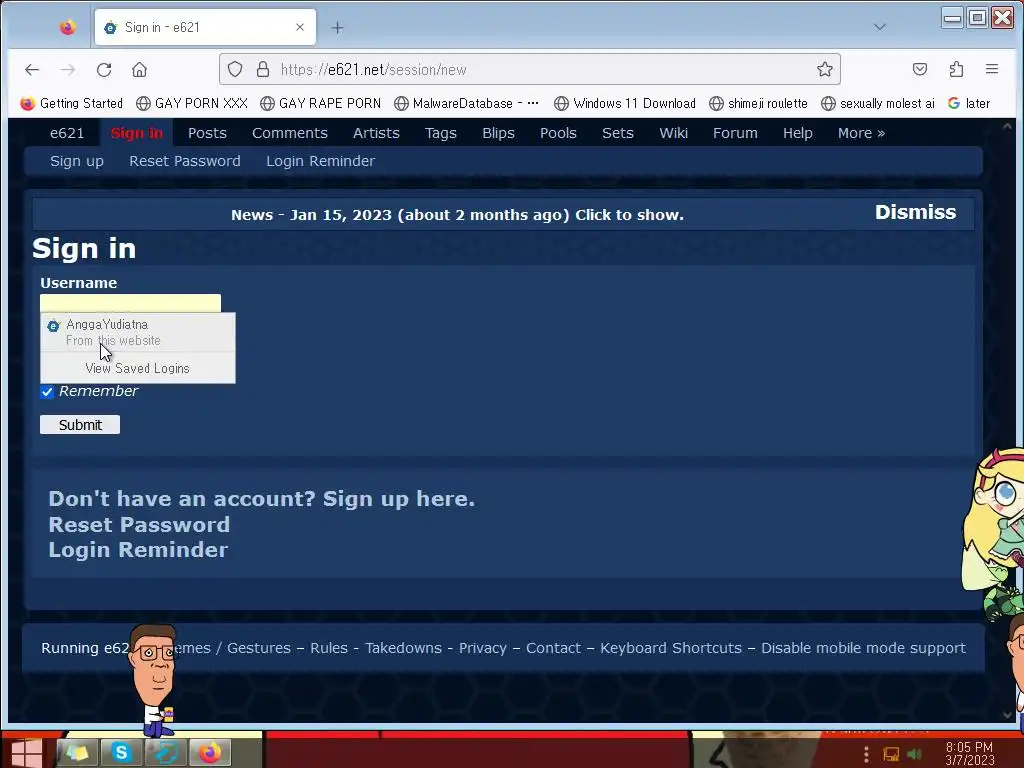Dismiss the news banner

coord(915,212)
